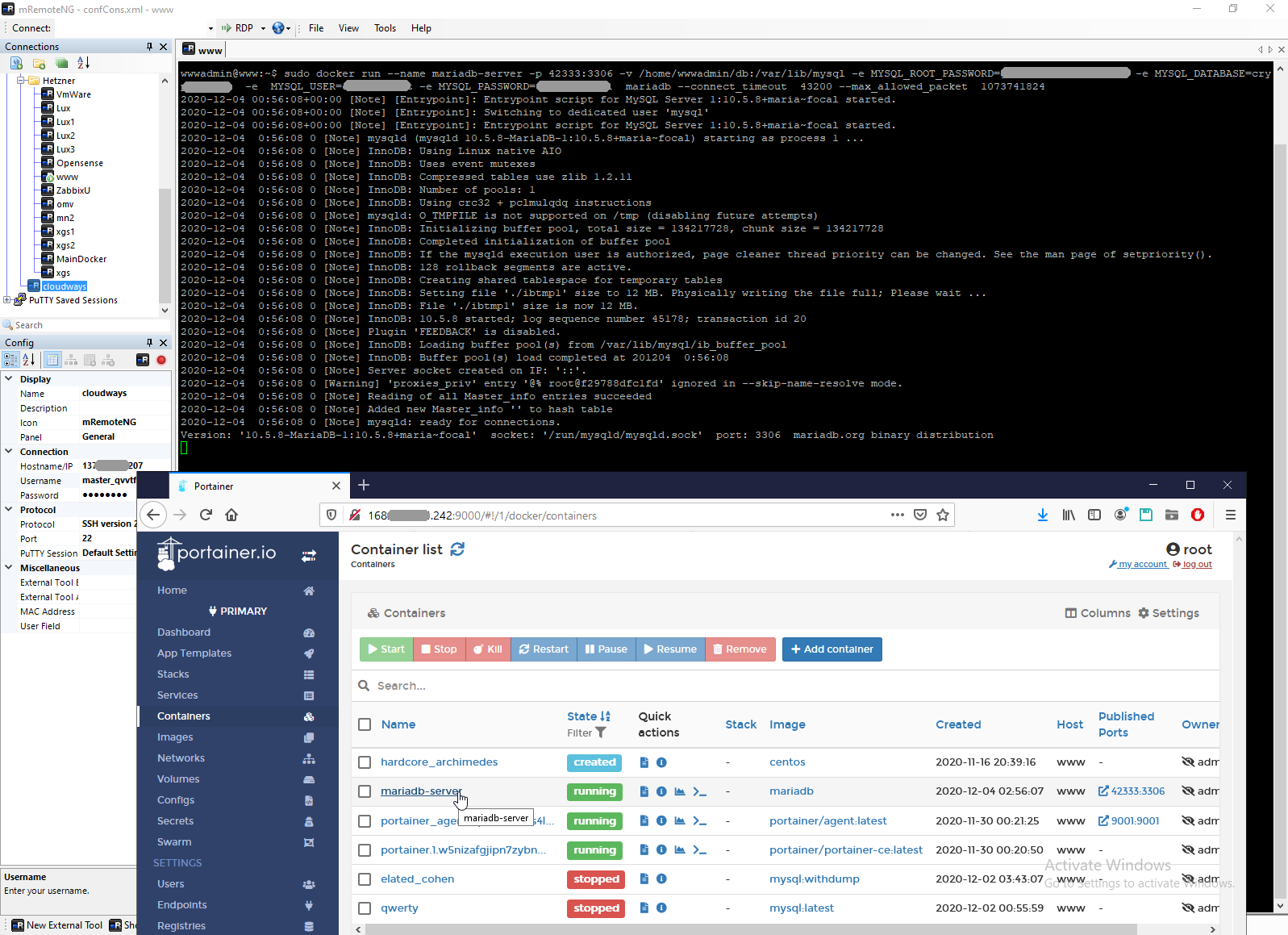1288x935 pixels.
Task: Toggle the Firefox sidebar icon
Action: pyautogui.click(x=1094, y=515)
